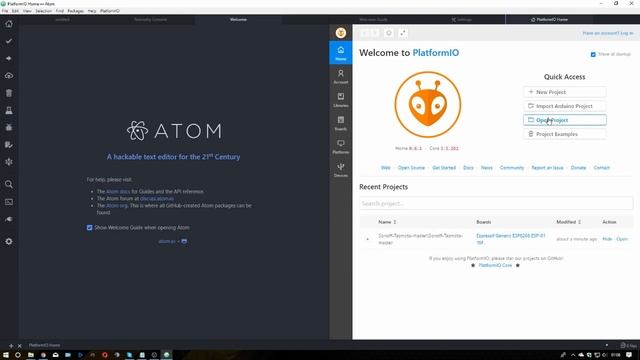
Task: Sort recent projects by Name column
Action: pyautogui.click(x=387, y=222)
